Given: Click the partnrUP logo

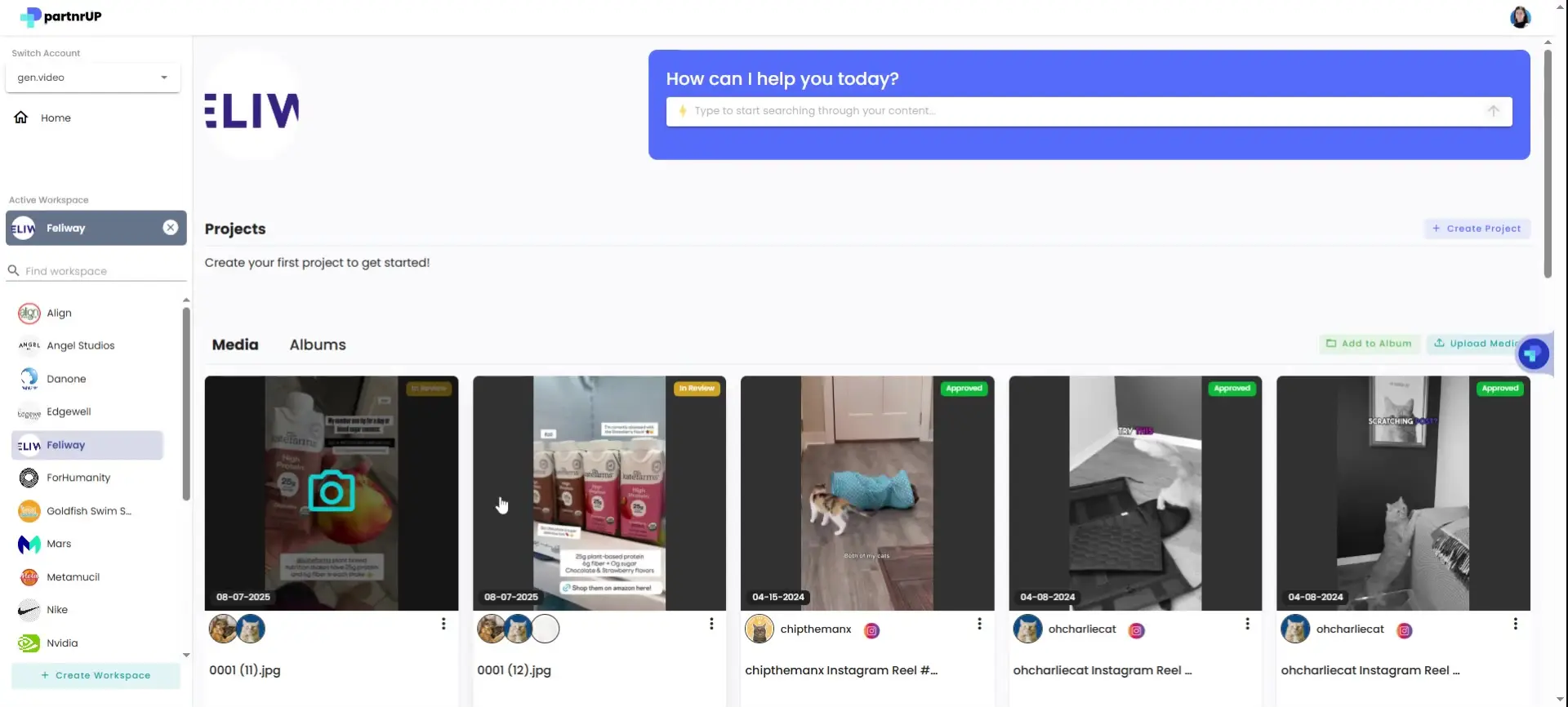Looking at the screenshot, I should coord(60,16).
